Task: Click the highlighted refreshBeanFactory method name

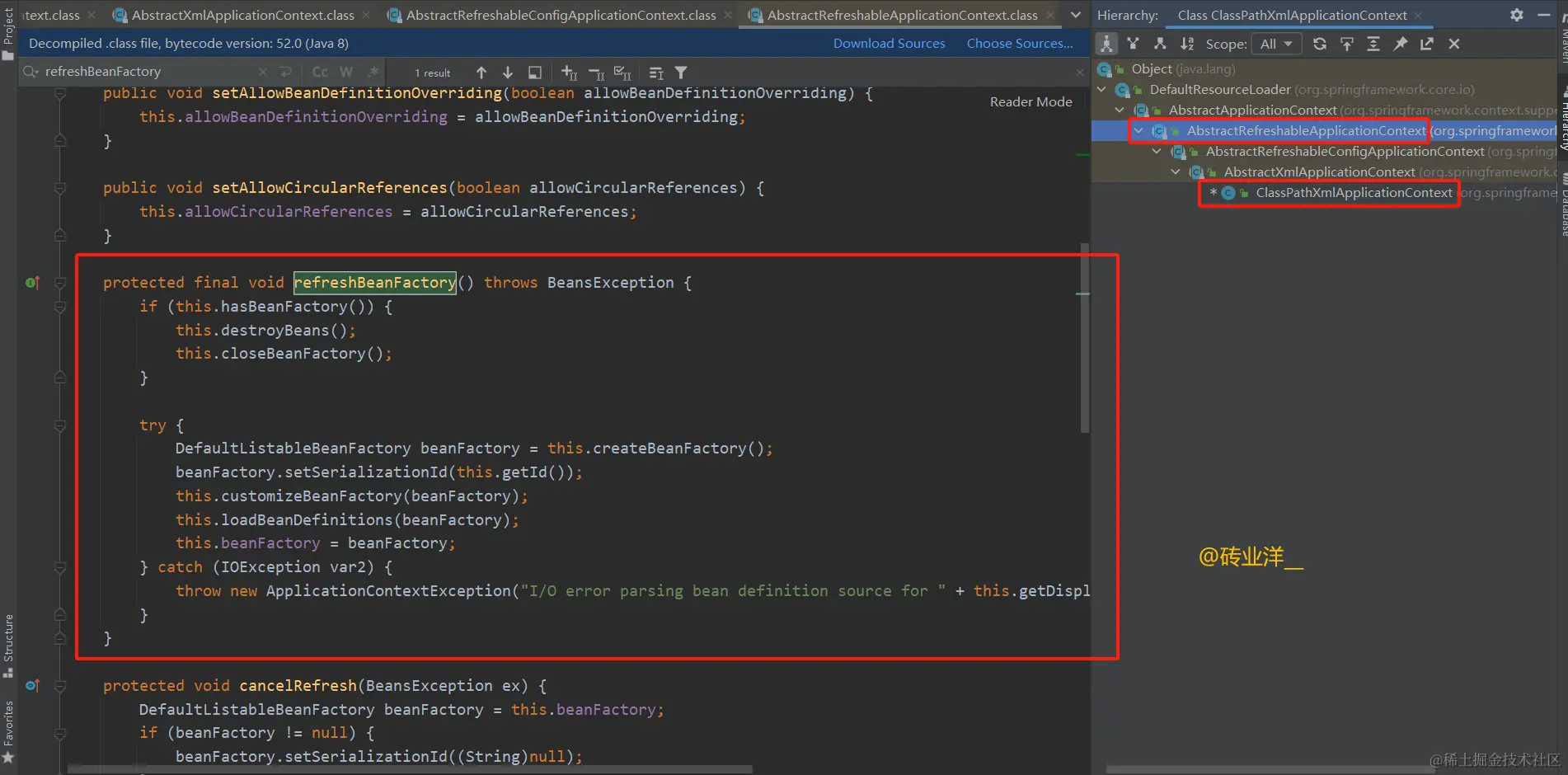Action: pos(374,283)
